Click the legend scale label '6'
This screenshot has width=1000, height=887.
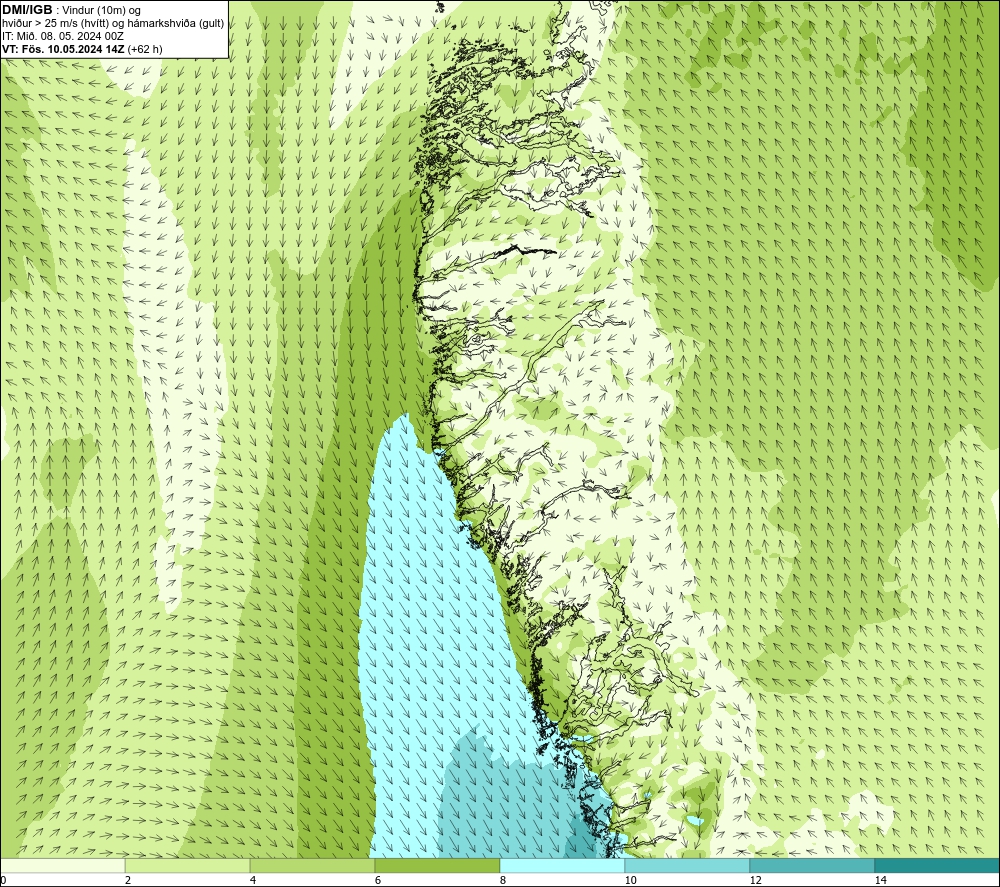[x=378, y=881]
